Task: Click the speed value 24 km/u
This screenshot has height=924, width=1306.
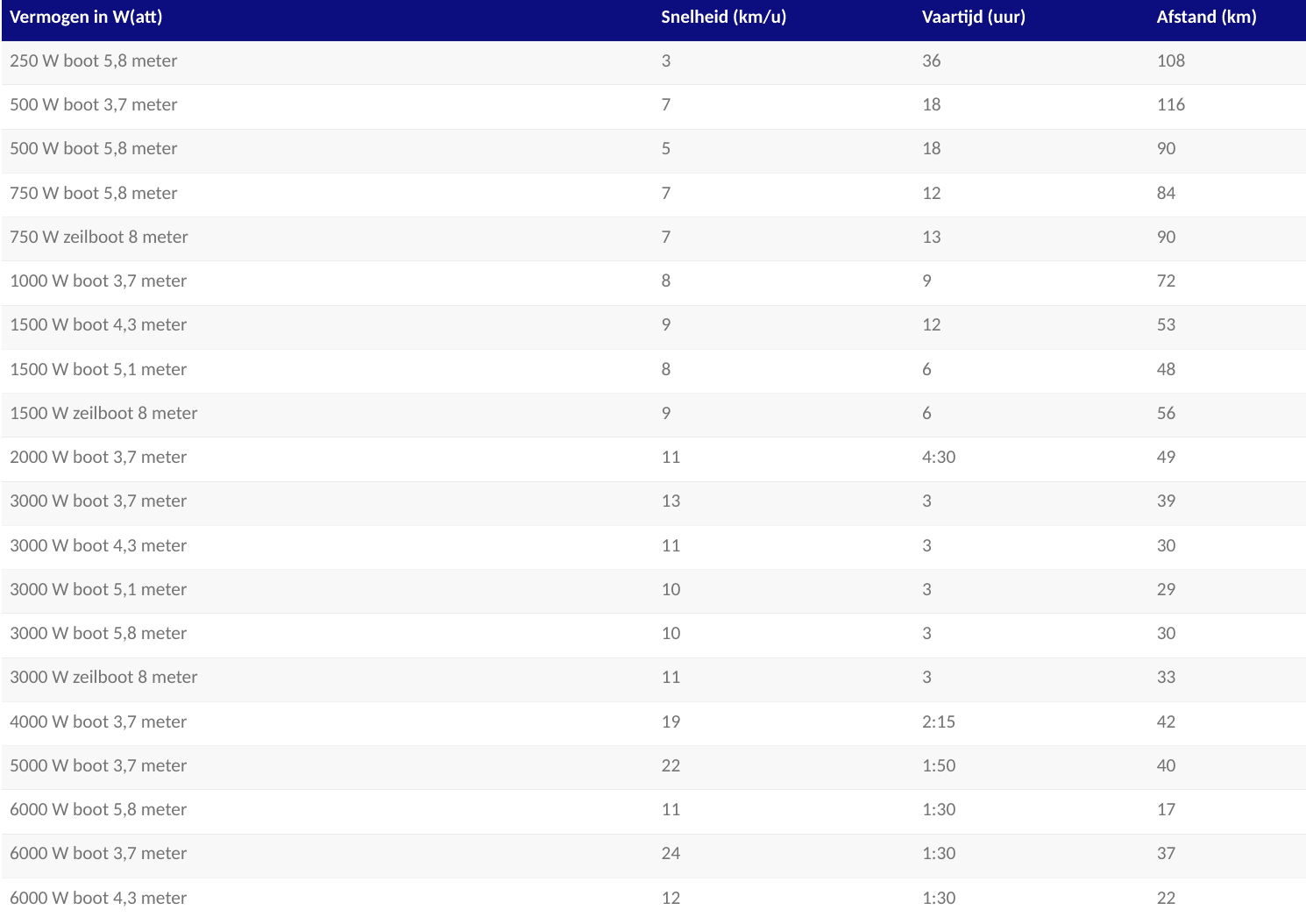Action: (x=671, y=854)
